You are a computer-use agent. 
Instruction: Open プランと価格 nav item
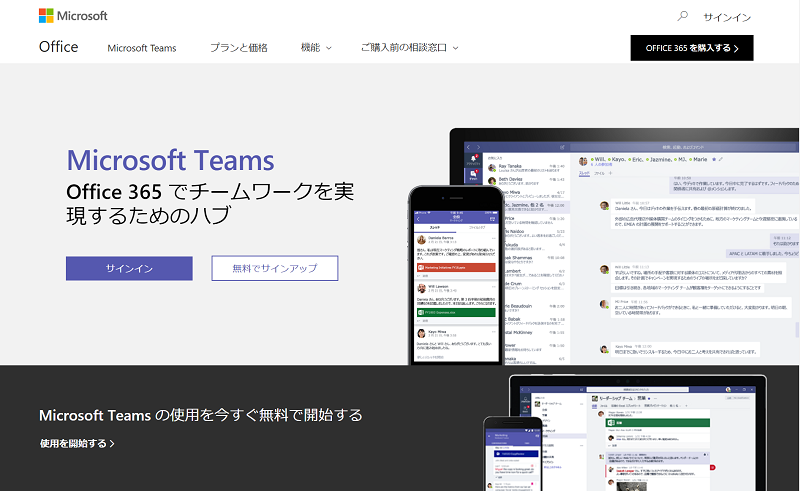pos(239,47)
